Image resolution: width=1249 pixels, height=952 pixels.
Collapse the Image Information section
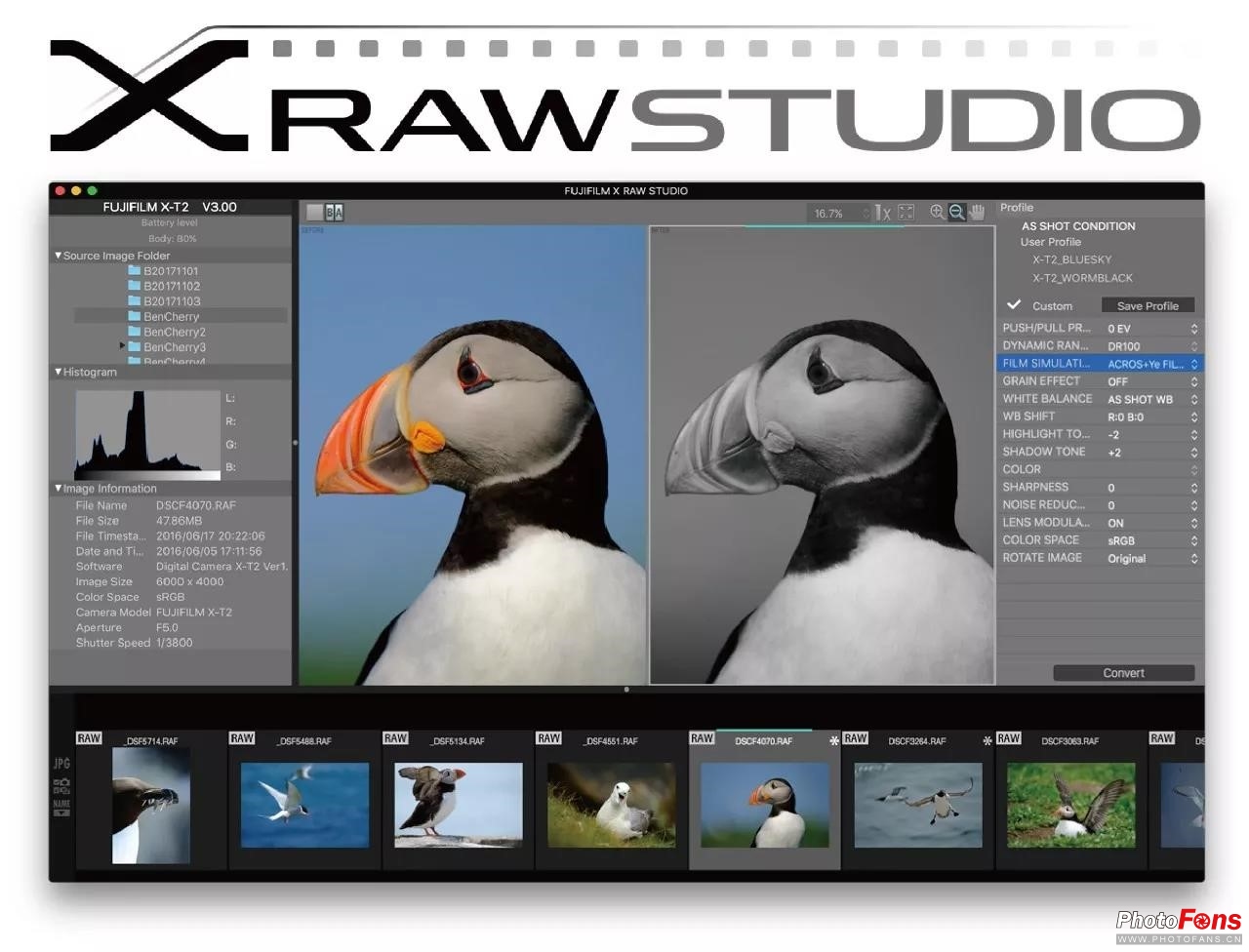click(58, 488)
